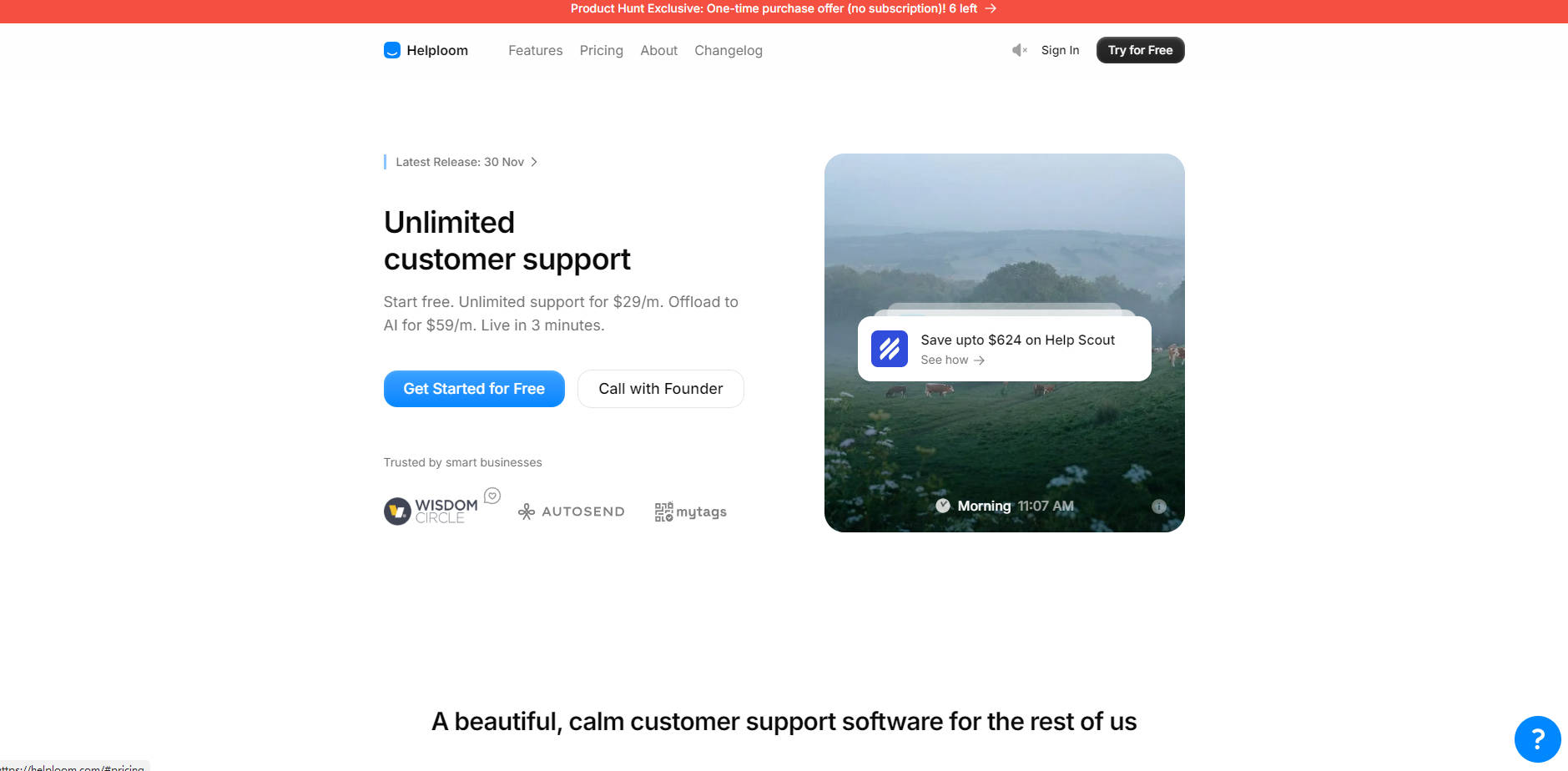Screen dimensions: 1568x771
Task: Open the Features menu item
Action: tap(535, 50)
